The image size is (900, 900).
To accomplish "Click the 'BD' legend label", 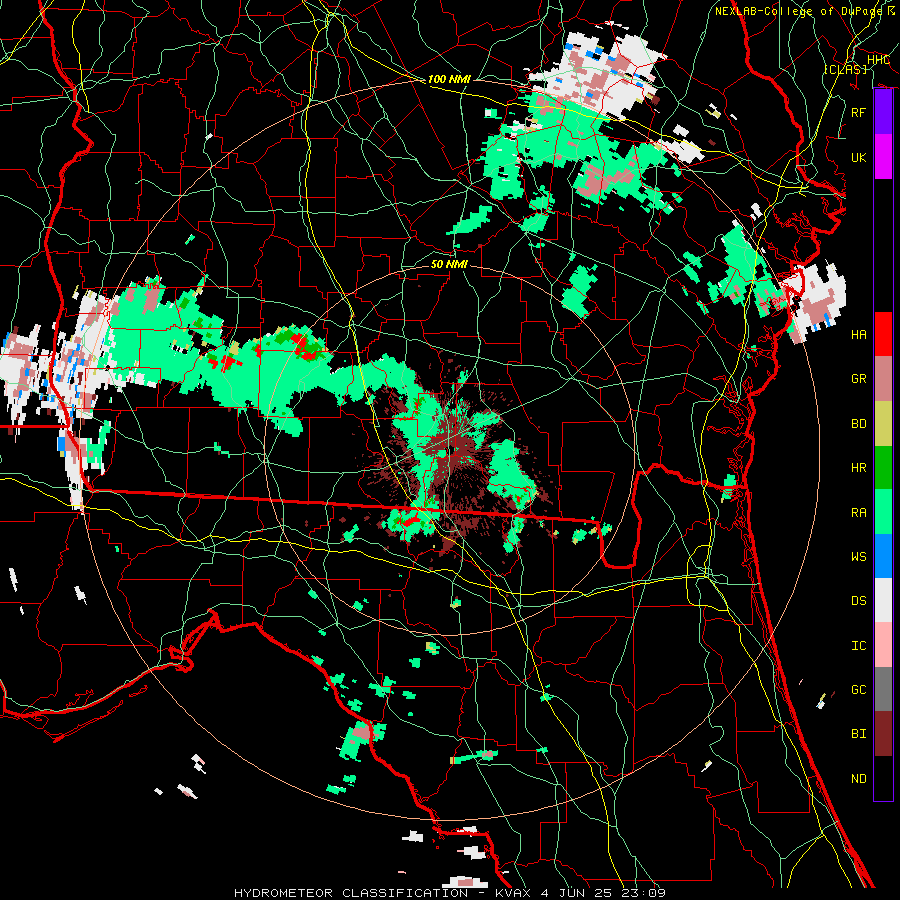I will (858, 424).
